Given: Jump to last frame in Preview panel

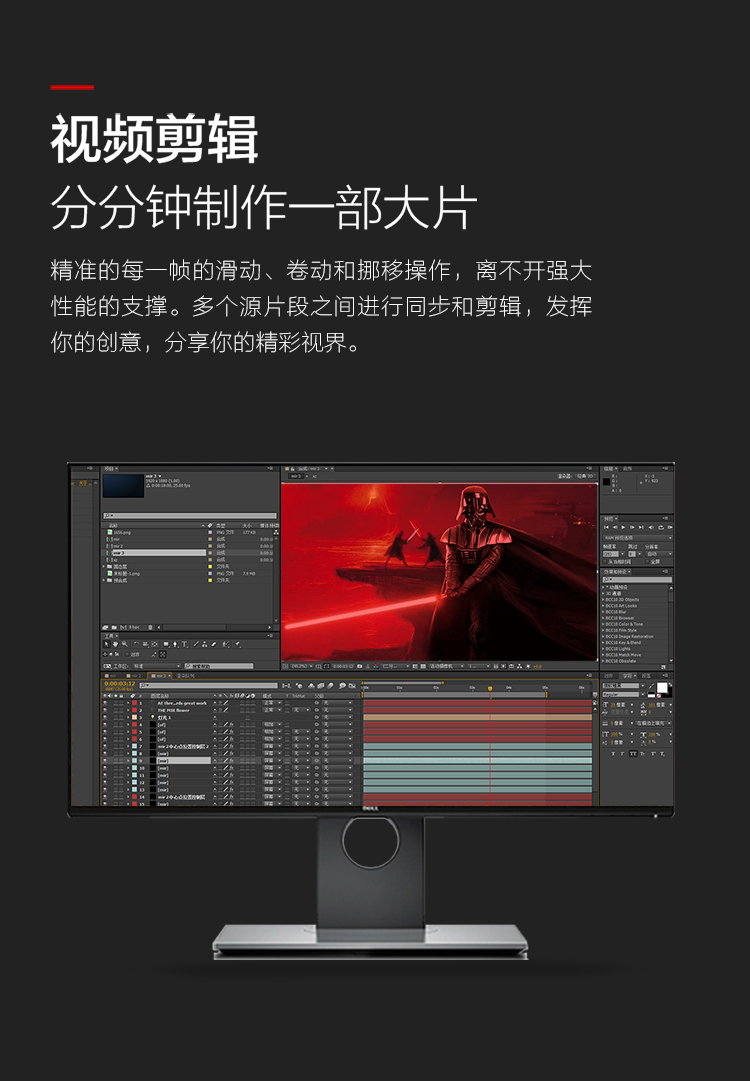Looking at the screenshot, I should (641, 527).
